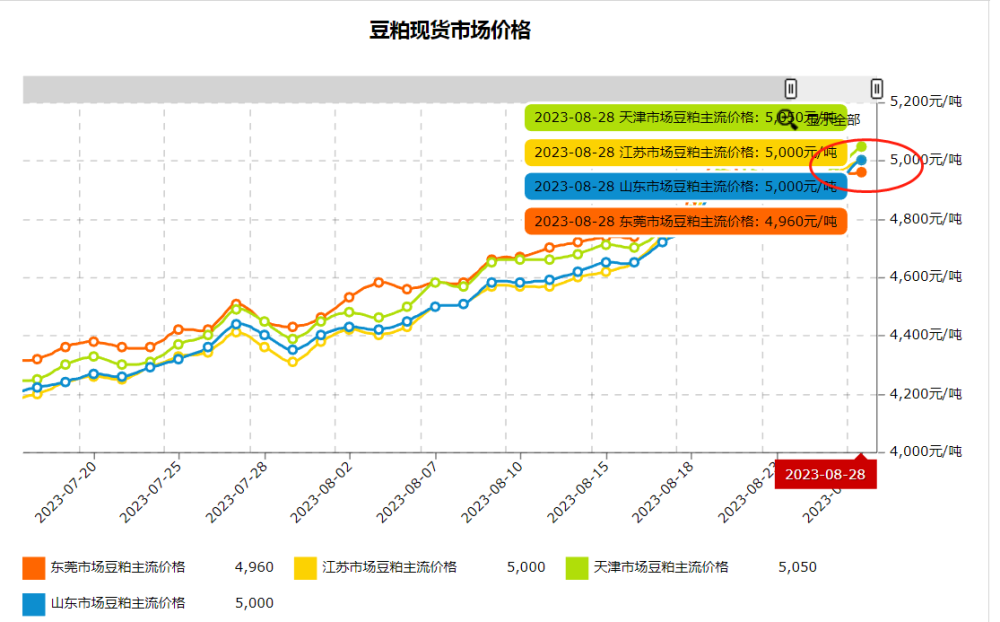Toggle the orange 东莞市场豆粕主流价格 legend swatch
1000x622 pixels.
pos(33,568)
